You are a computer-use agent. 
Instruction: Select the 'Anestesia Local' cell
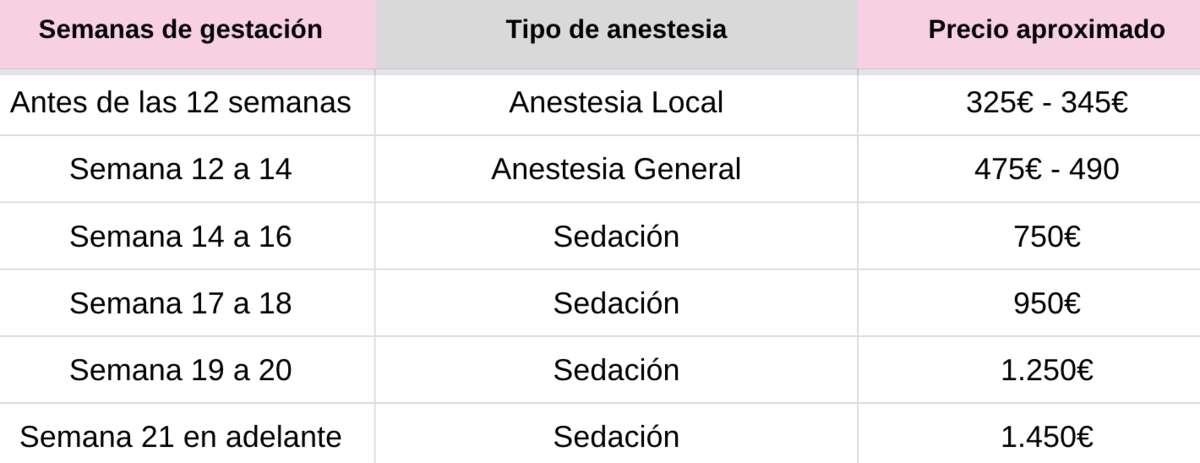tap(616, 102)
